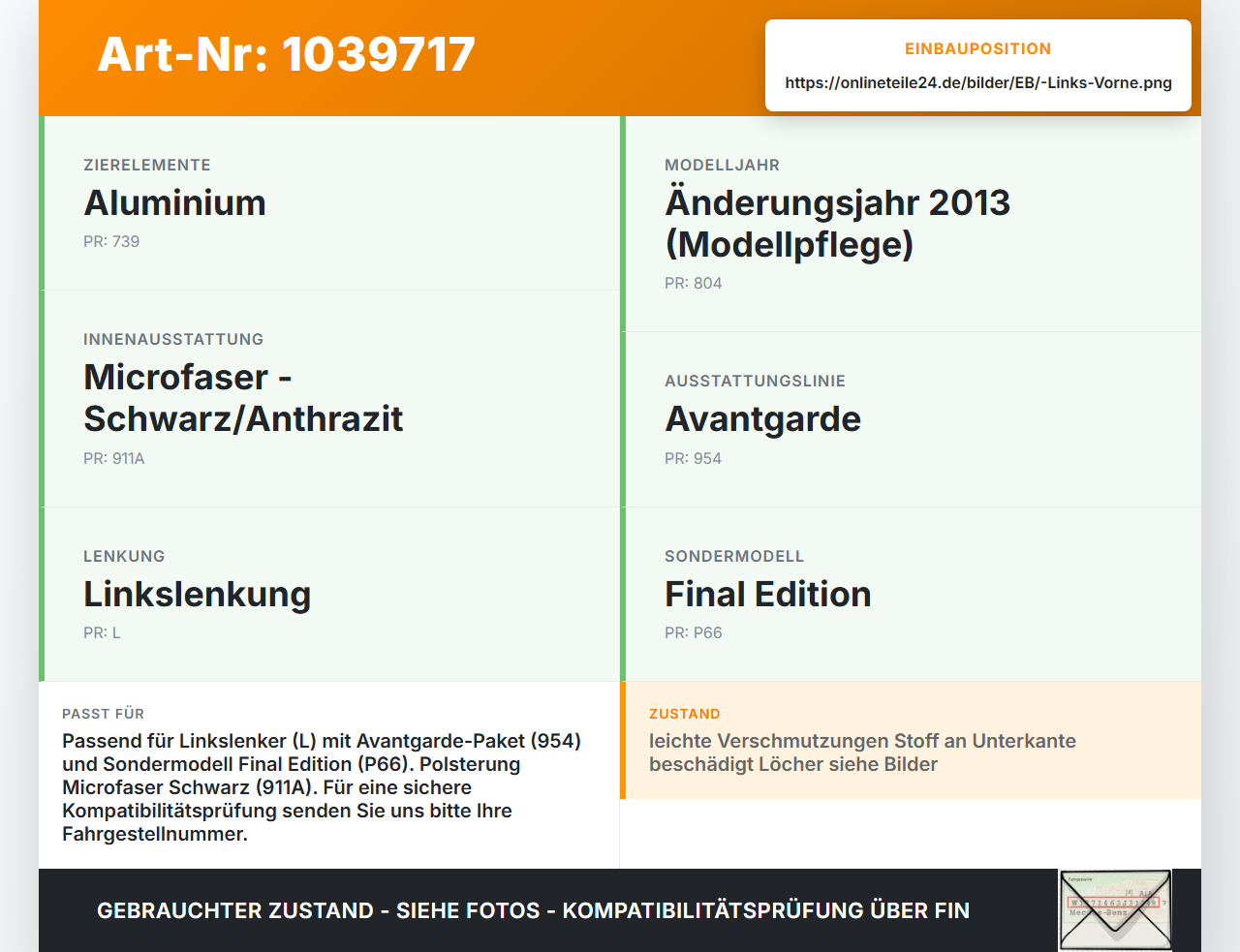Open the onlineteile24 Links-Vorne image URL
The width and height of the screenshot is (1240, 952).
click(x=978, y=82)
